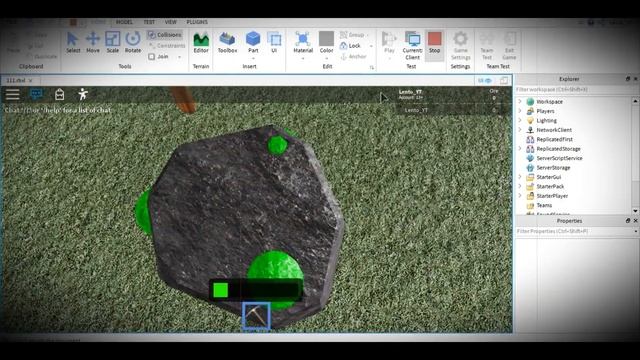Open the Join dropdown arrow
Screen dimensions: 640x360
(x=180, y=57)
